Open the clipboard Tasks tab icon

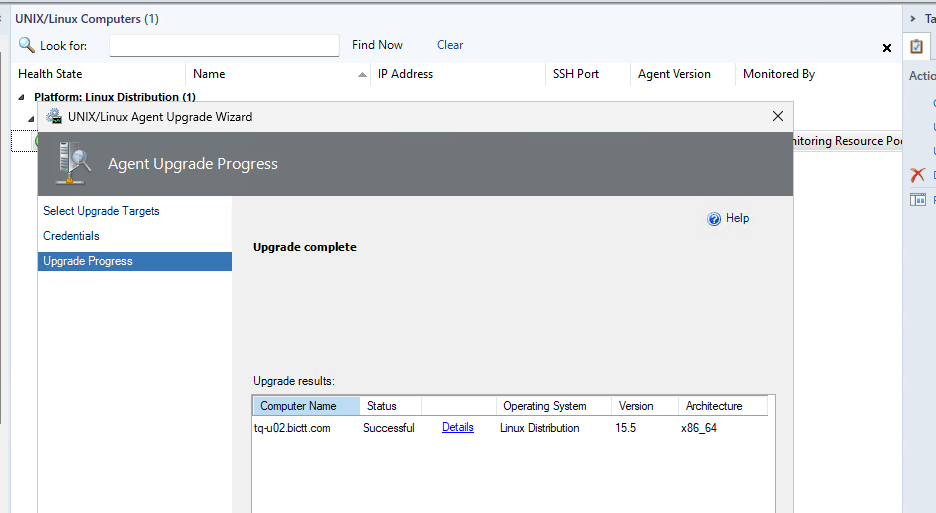[916, 47]
